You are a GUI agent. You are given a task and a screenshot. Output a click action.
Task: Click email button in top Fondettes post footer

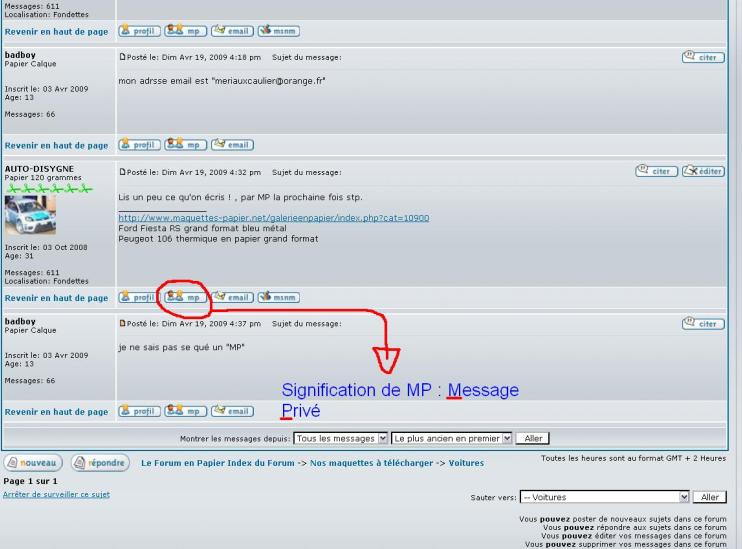point(232,31)
